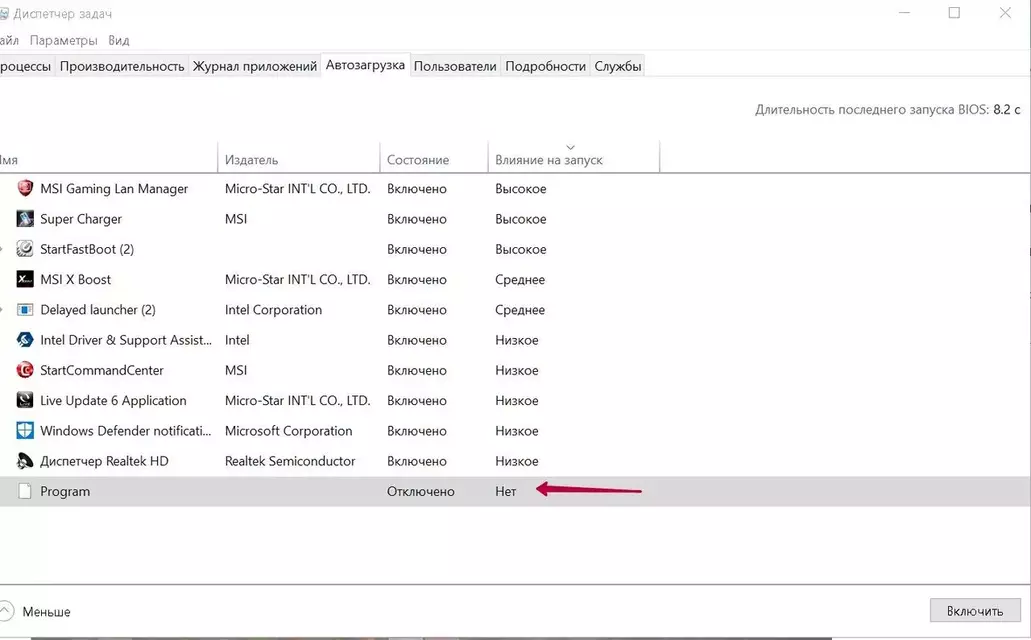Viewport: 1031px width, 640px height.
Task: Click the Intel Driver & Support Assistant icon
Action: (x=25, y=340)
